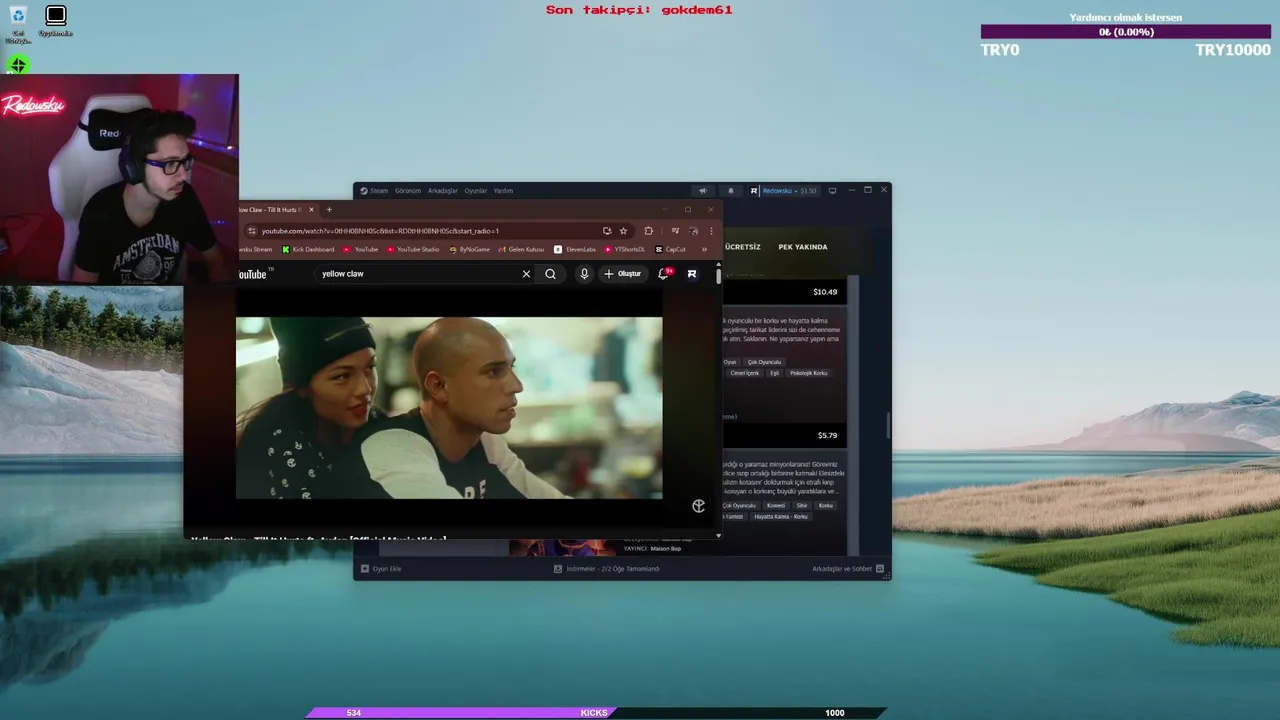Image resolution: width=1280 pixels, height=720 pixels.
Task: Select ÜCRETSİZ tab in Steam store
Action: tap(743, 247)
